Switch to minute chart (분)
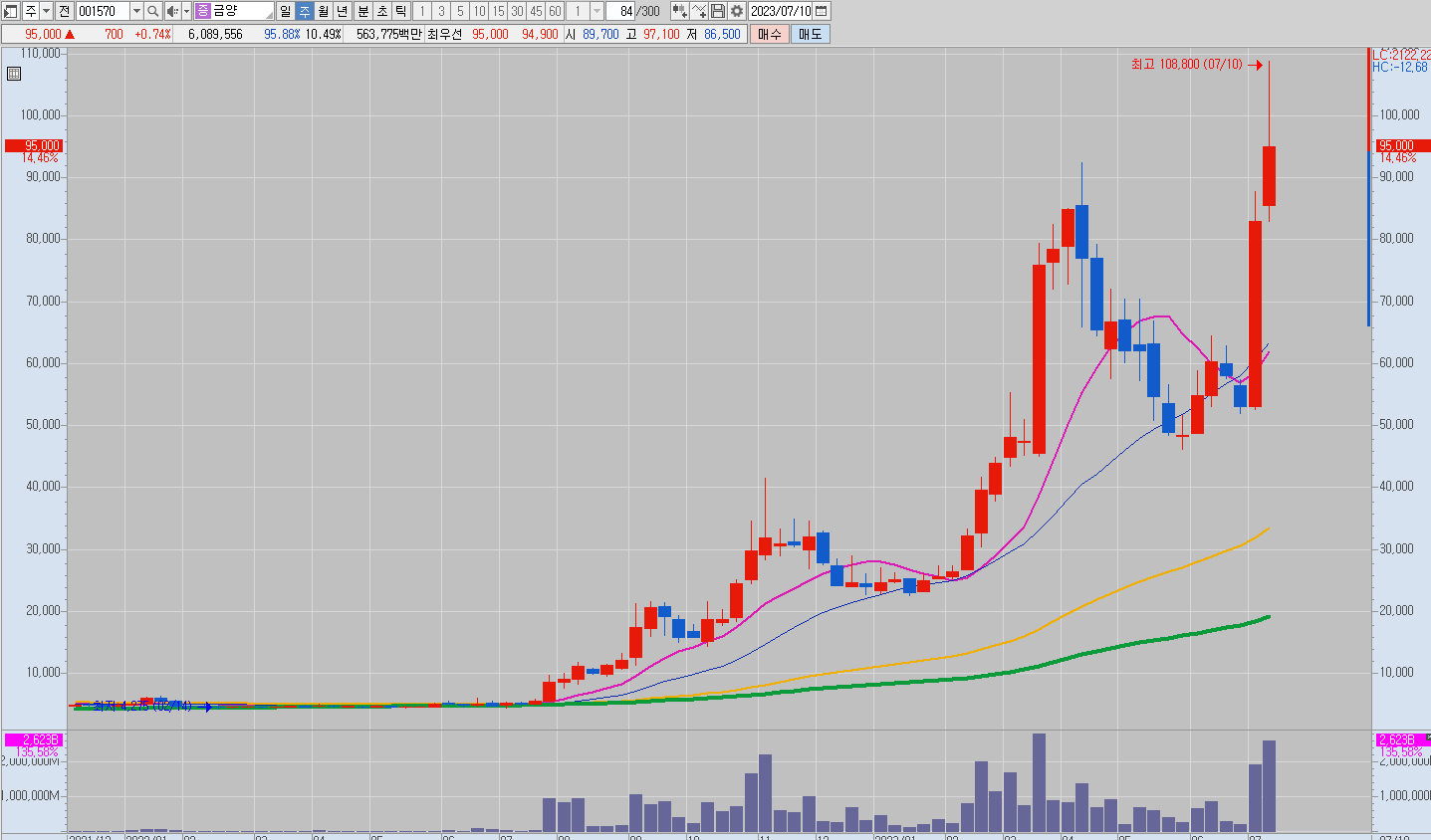This screenshot has height=840, width=1431. pos(363,11)
